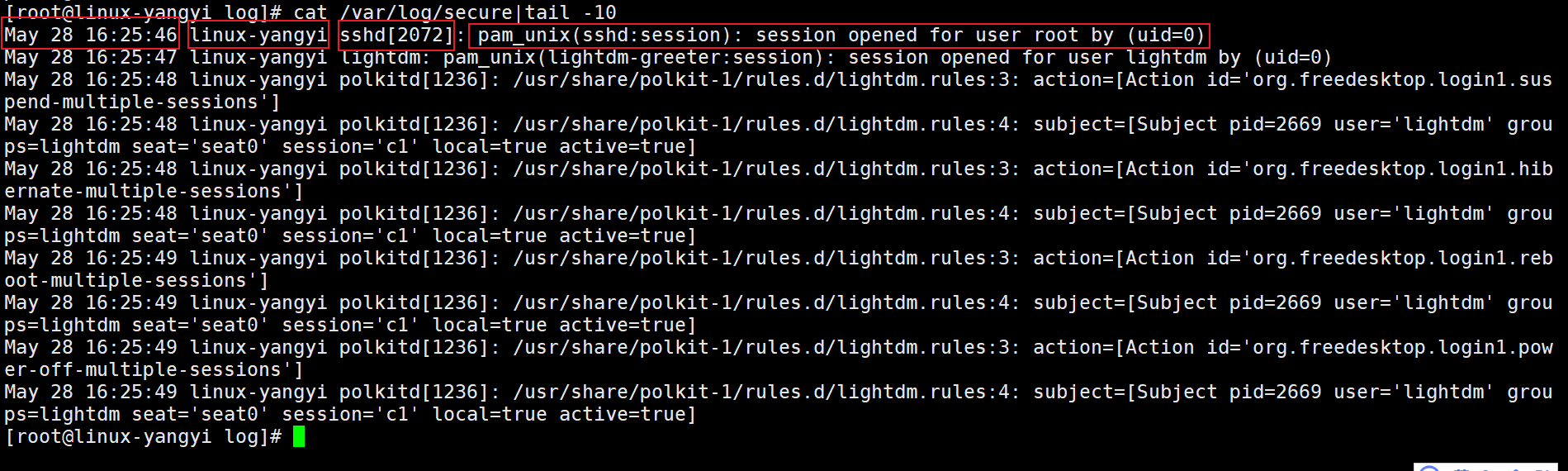Click the red-boxed timestamp May 28 16:25:46
1568x471 pixels.
[90, 36]
